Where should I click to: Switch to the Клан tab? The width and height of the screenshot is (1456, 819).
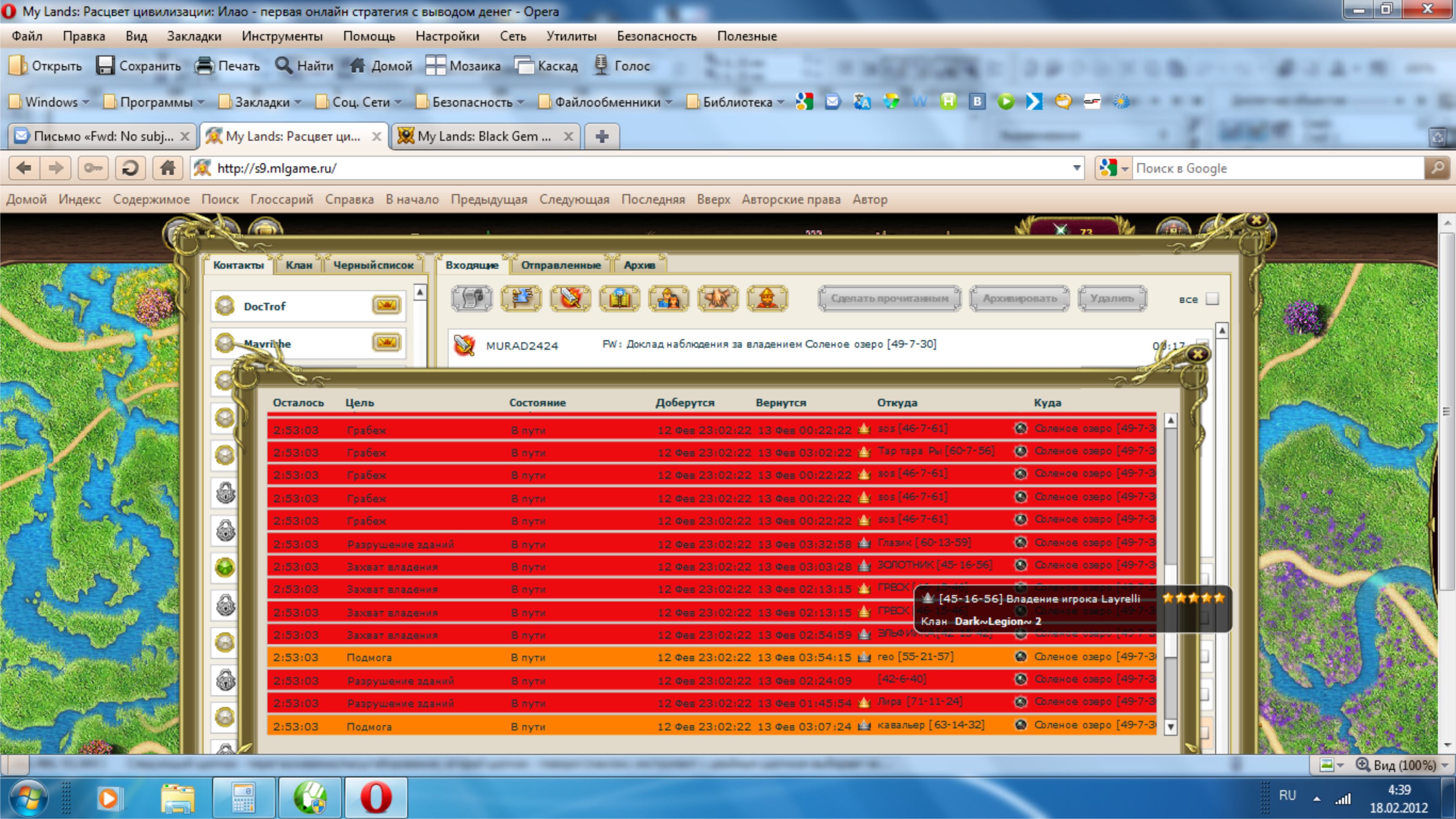[299, 265]
